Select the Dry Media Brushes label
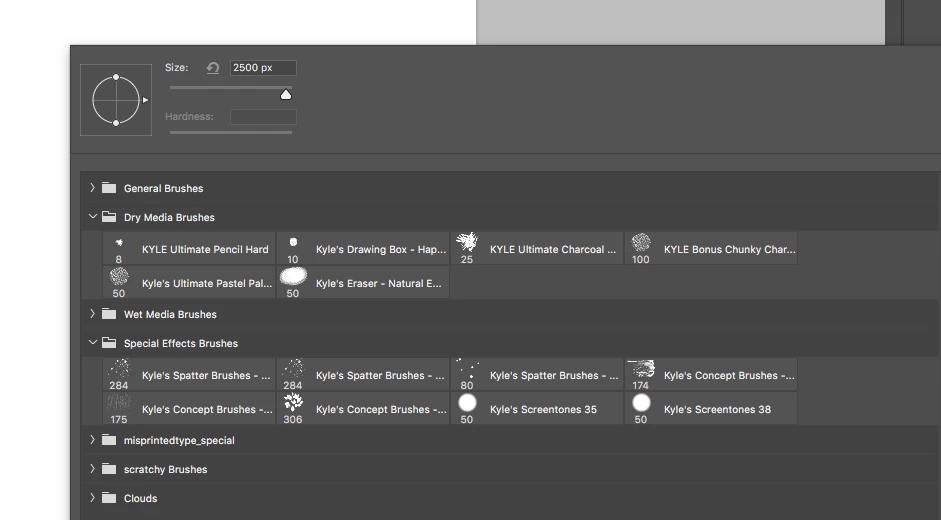Image resolution: width=941 pixels, height=520 pixels. pyautogui.click(x=169, y=217)
